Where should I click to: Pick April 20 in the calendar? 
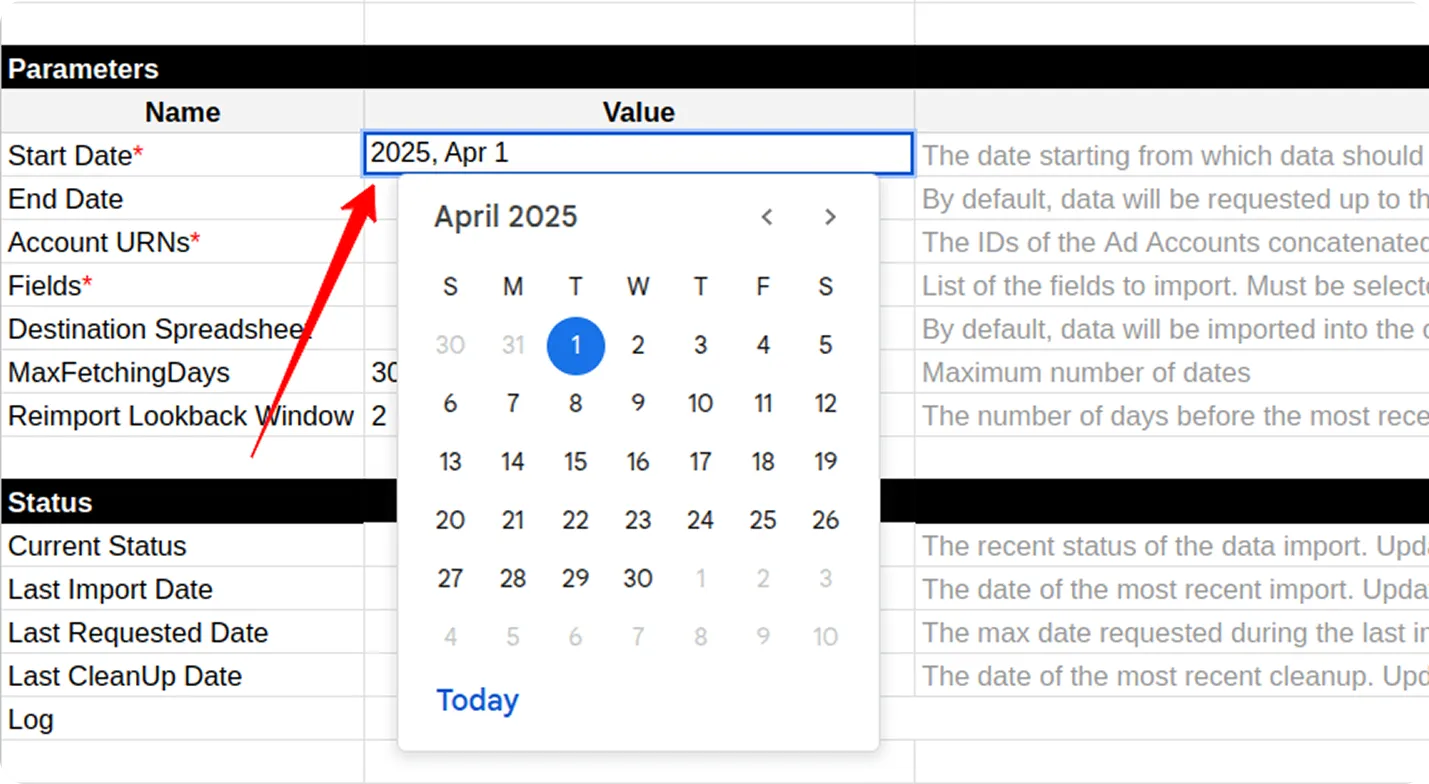click(450, 520)
